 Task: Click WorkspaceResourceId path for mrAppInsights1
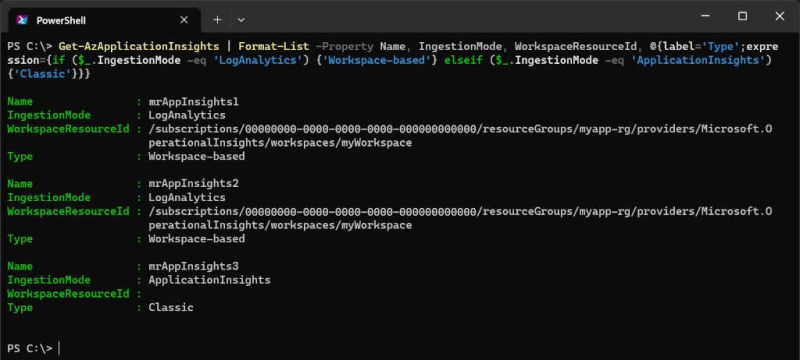point(460,136)
